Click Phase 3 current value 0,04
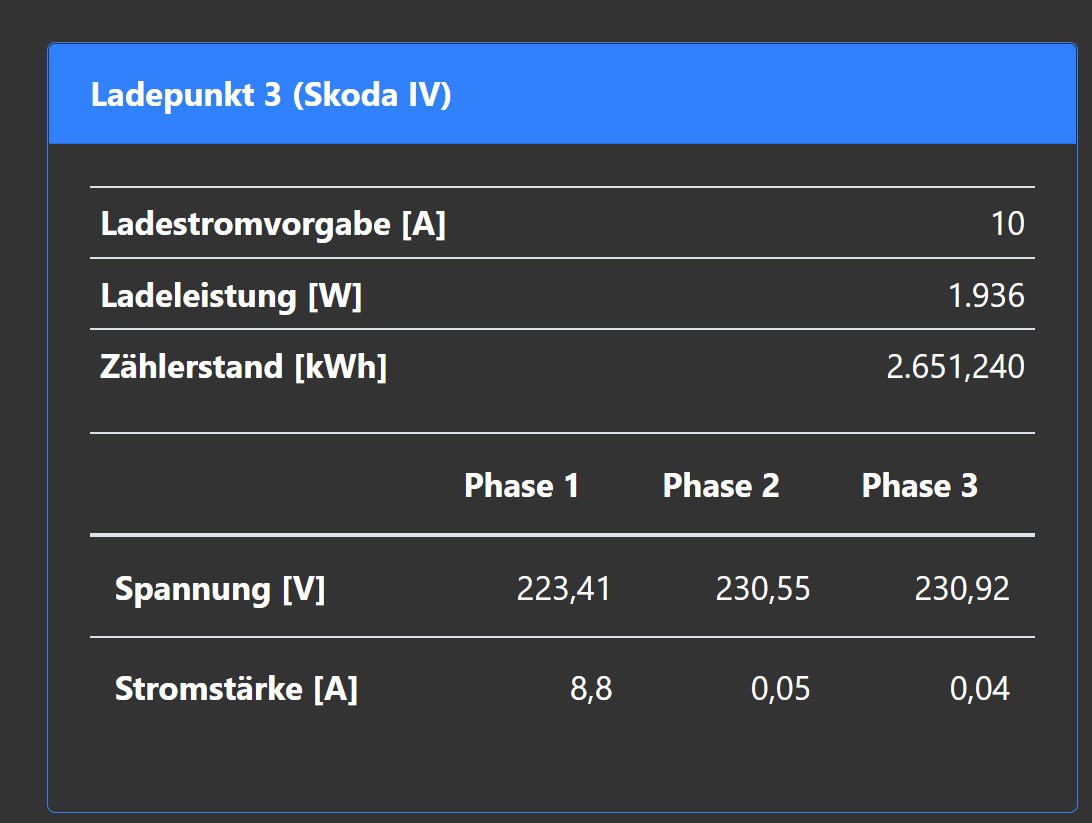The height and width of the screenshot is (823, 1092). tap(979, 690)
